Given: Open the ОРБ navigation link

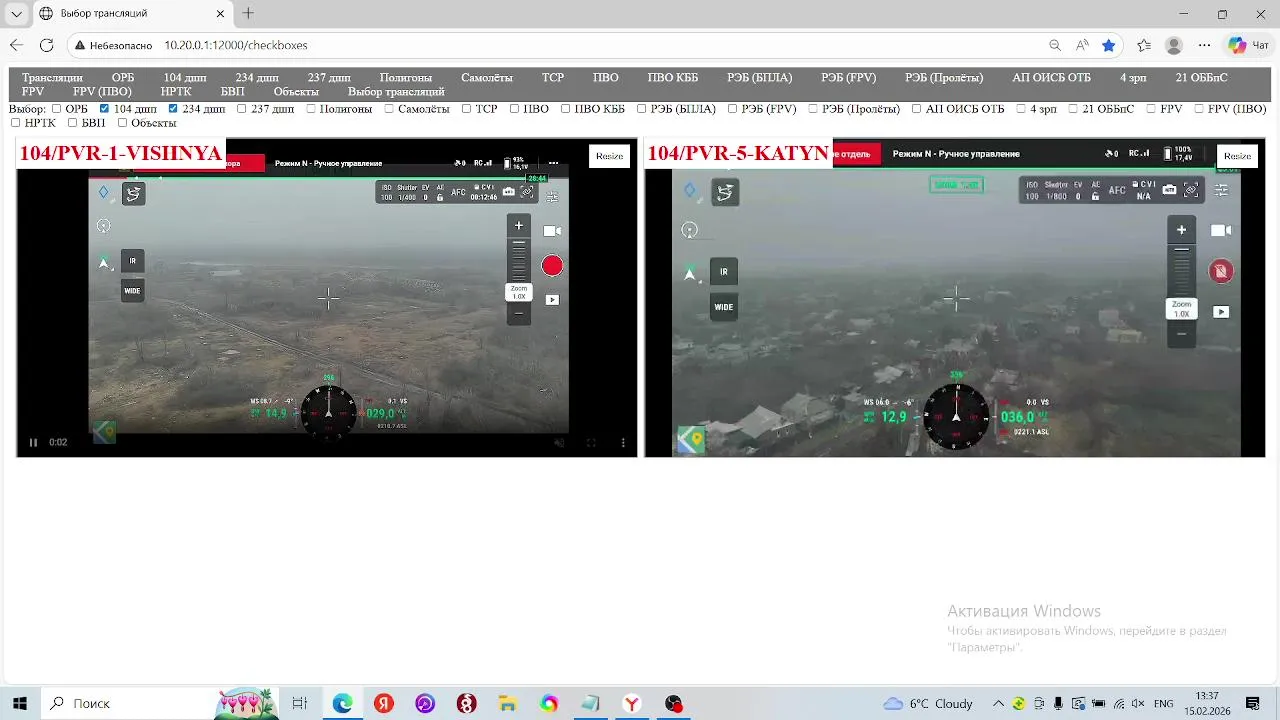Looking at the screenshot, I should 123,77.
